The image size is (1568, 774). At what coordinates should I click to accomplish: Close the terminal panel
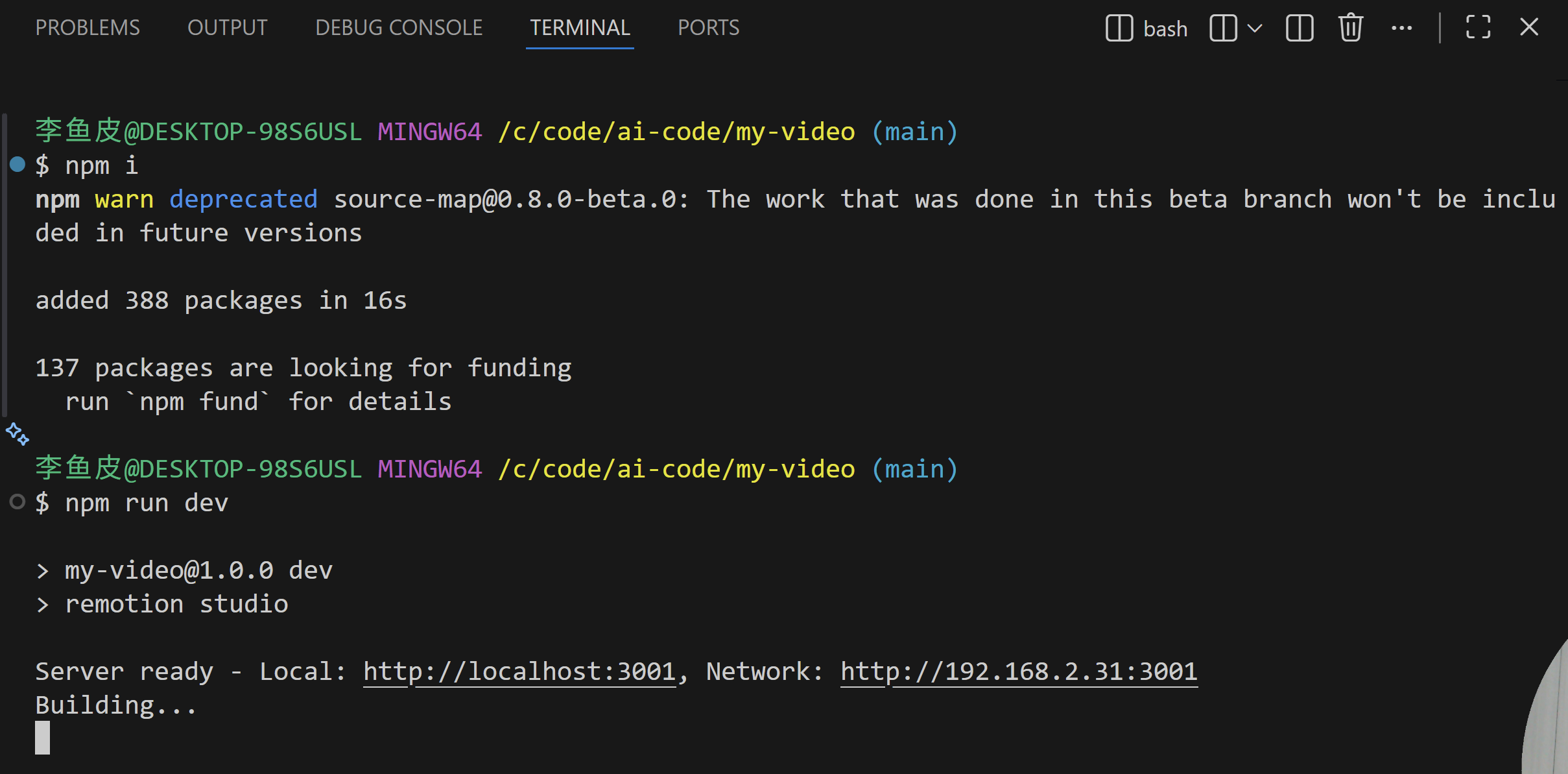(1529, 27)
